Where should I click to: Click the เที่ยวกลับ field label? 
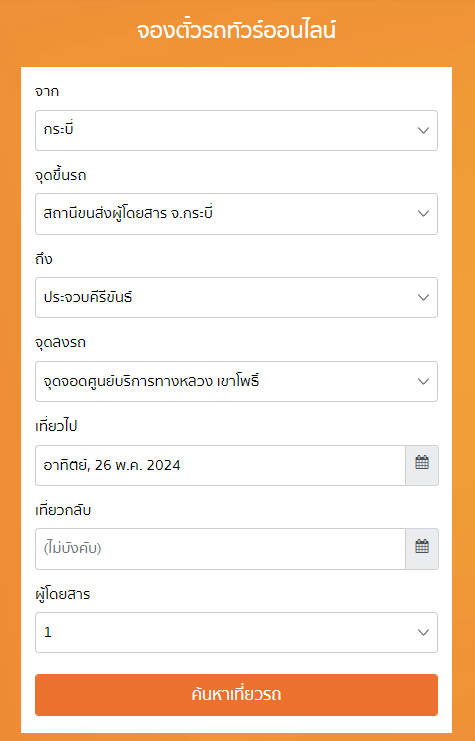click(x=63, y=510)
